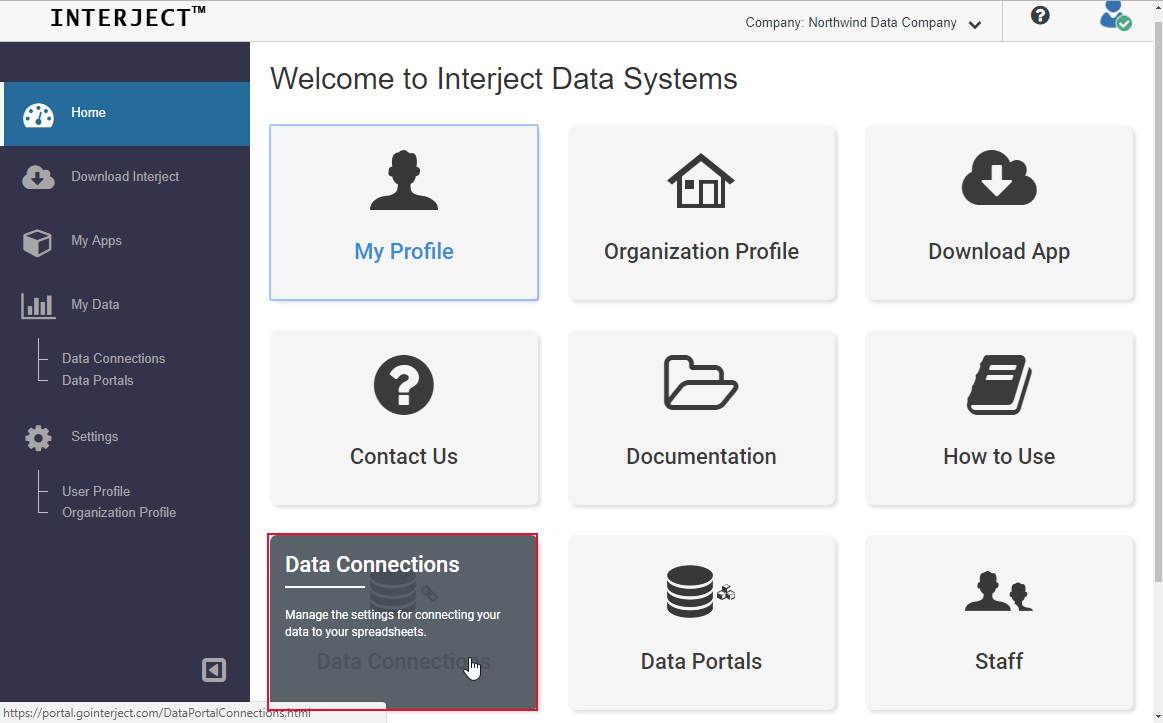Click the Contact Us question circle icon
This screenshot has height=723, width=1163.
403,385
